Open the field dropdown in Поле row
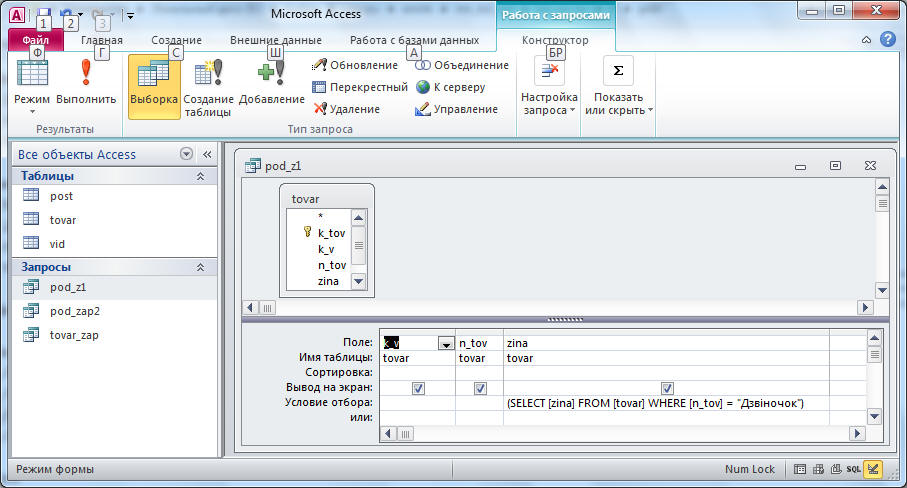Viewport: 907px width, 488px height. [x=445, y=343]
